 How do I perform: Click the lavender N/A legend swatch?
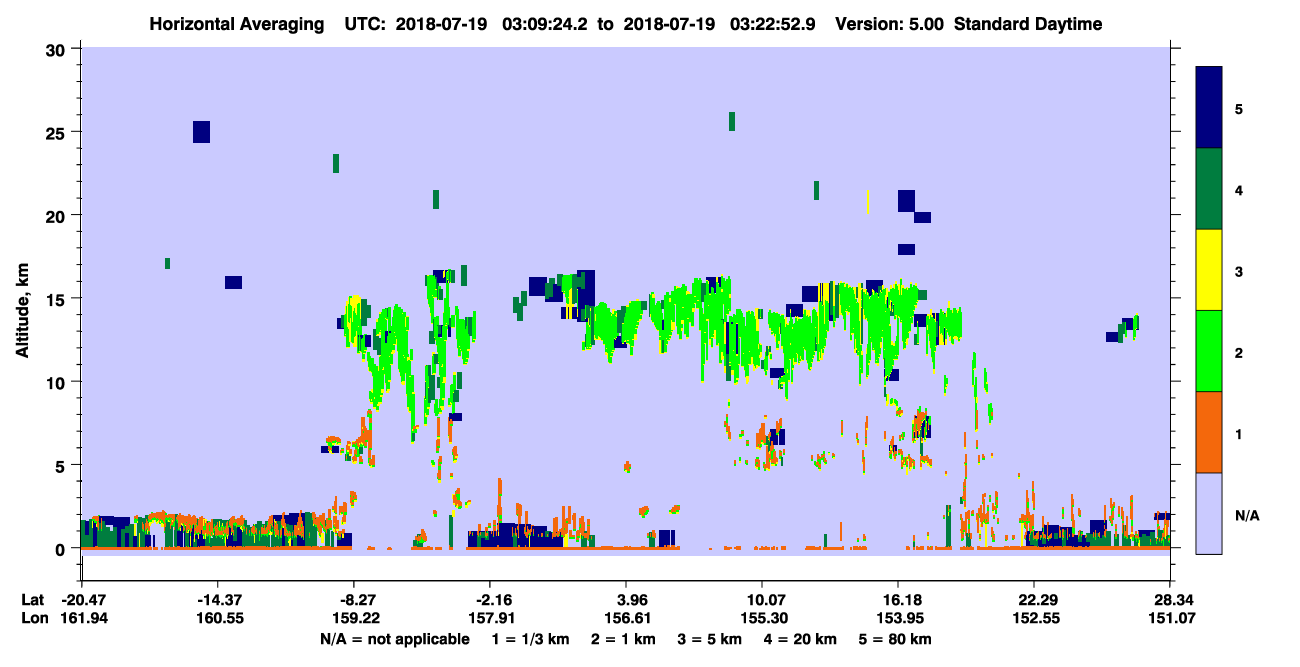(x=1209, y=513)
